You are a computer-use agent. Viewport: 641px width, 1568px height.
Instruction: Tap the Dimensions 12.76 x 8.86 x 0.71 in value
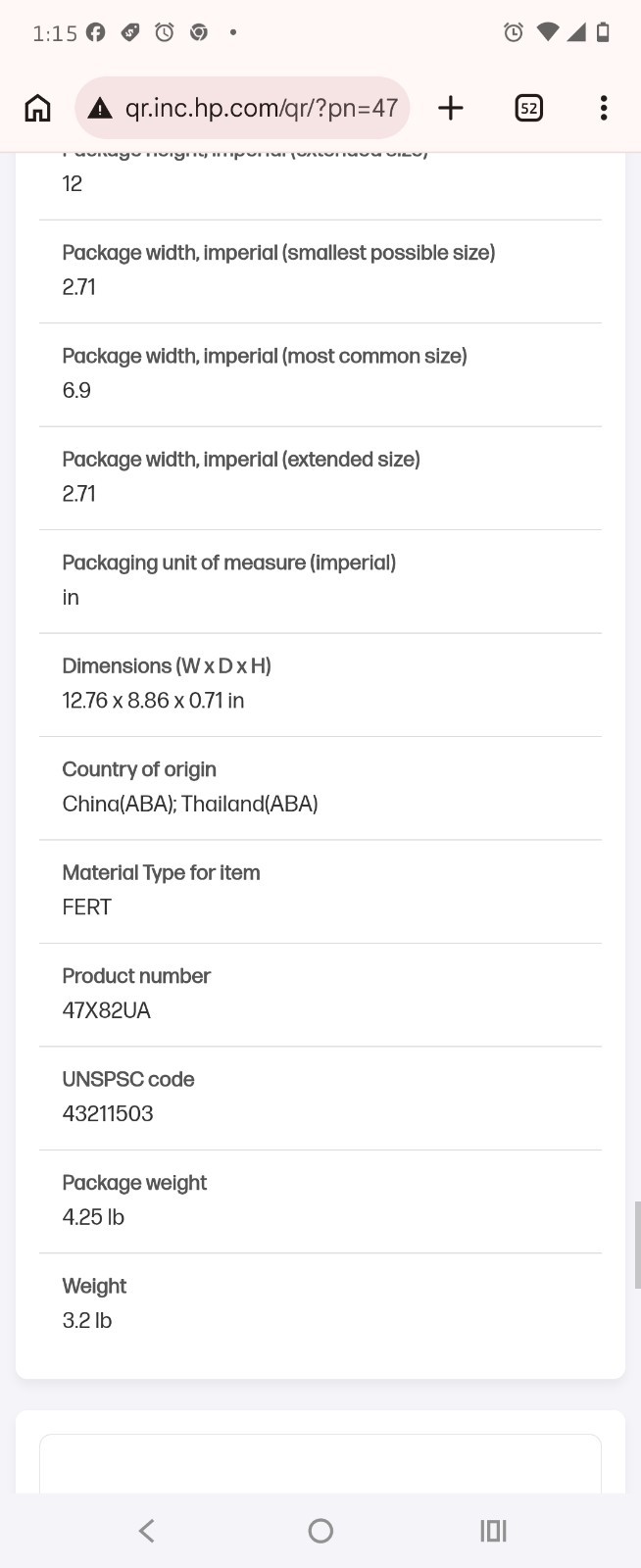pyautogui.click(x=153, y=701)
